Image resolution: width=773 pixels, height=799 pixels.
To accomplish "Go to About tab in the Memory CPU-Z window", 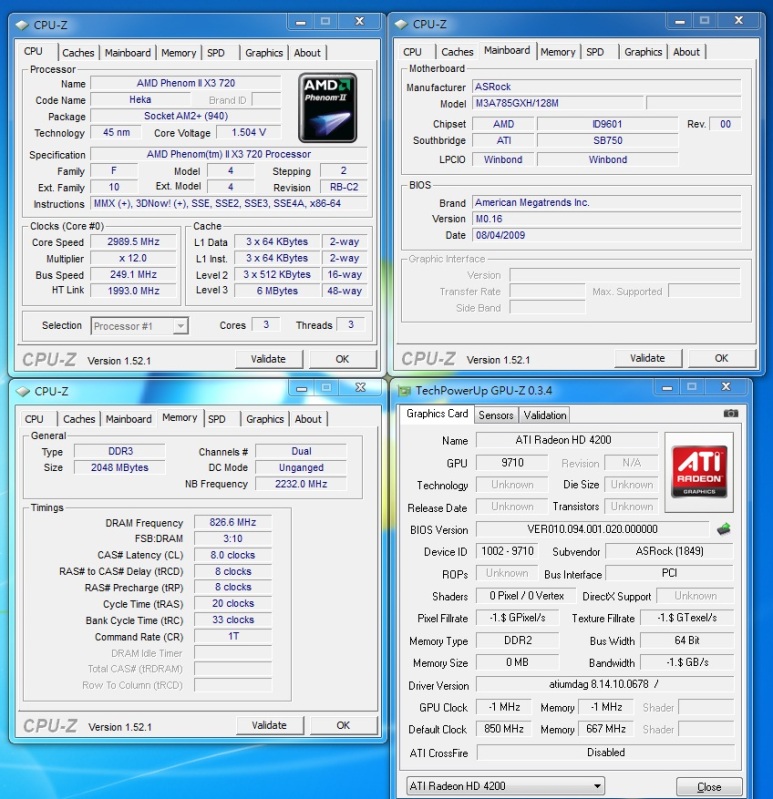I will pyautogui.click(x=308, y=419).
